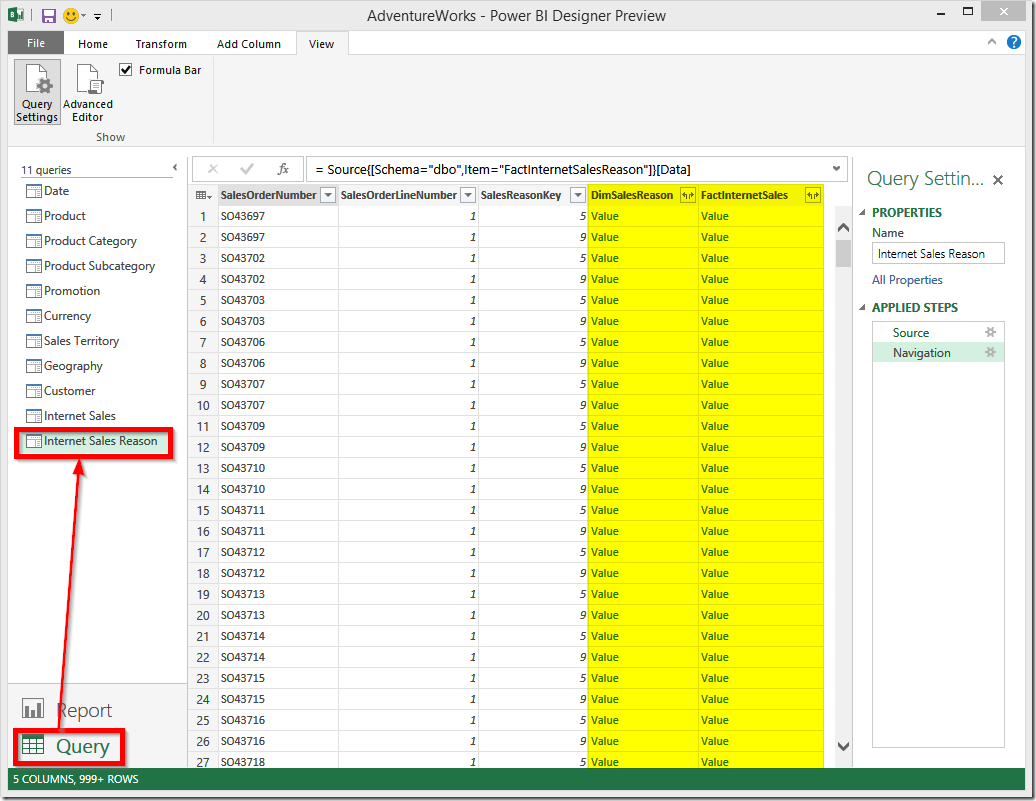Close the Query Settings pane
The width and height of the screenshot is (1036, 801).
pos(998,180)
